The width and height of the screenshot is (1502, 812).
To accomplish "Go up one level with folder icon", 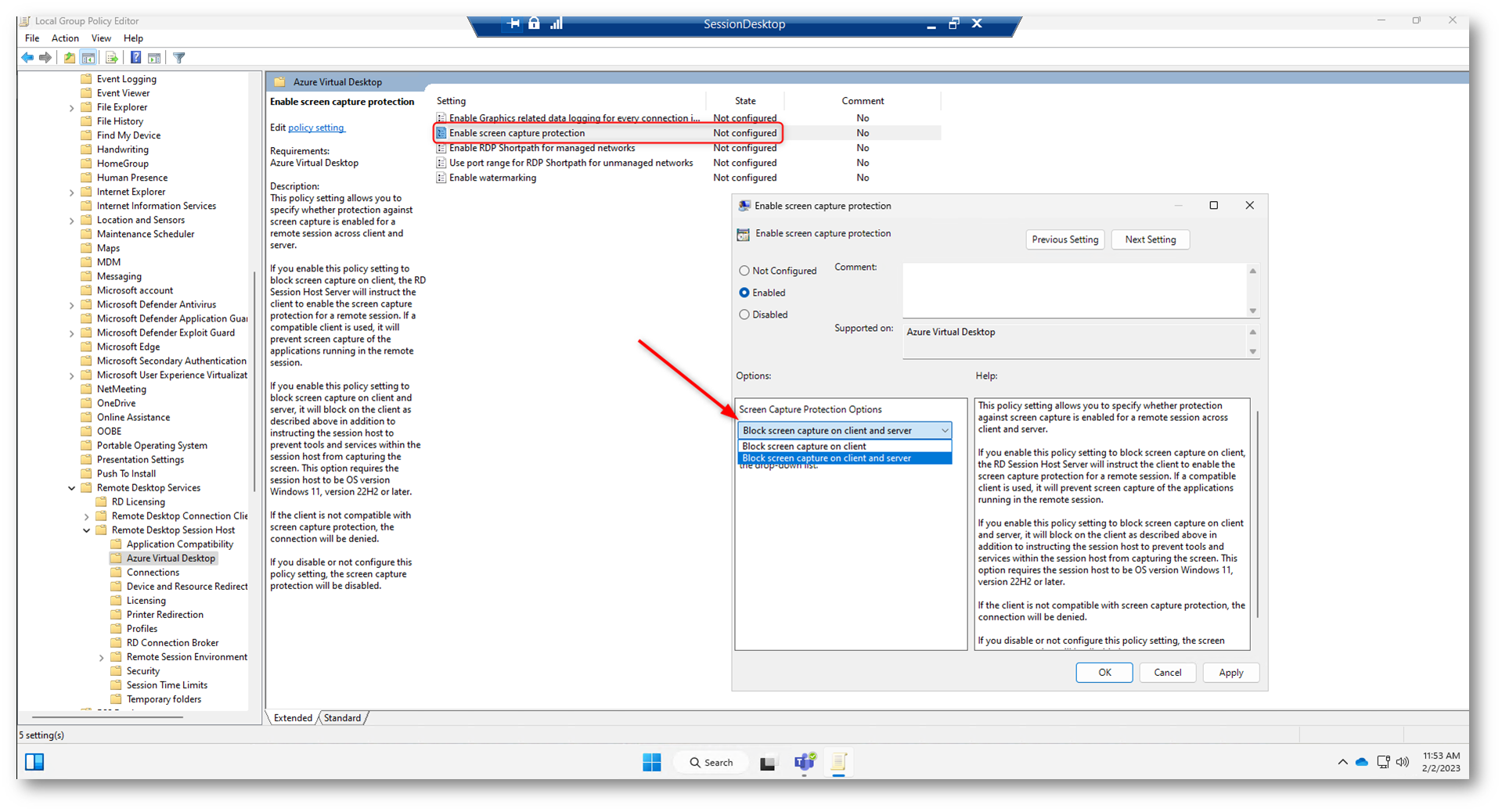I will [70, 58].
